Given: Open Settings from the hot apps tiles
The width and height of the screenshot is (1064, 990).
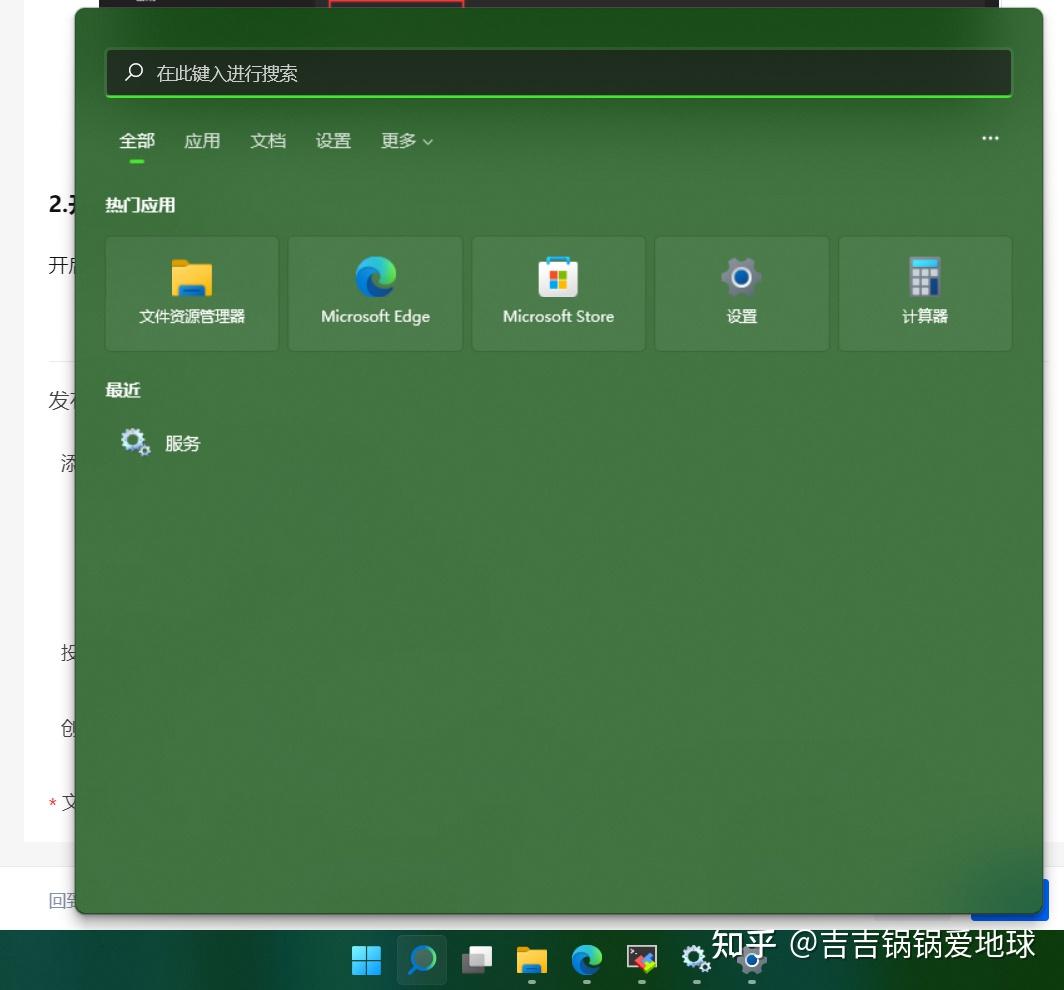Looking at the screenshot, I should (742, 293).
